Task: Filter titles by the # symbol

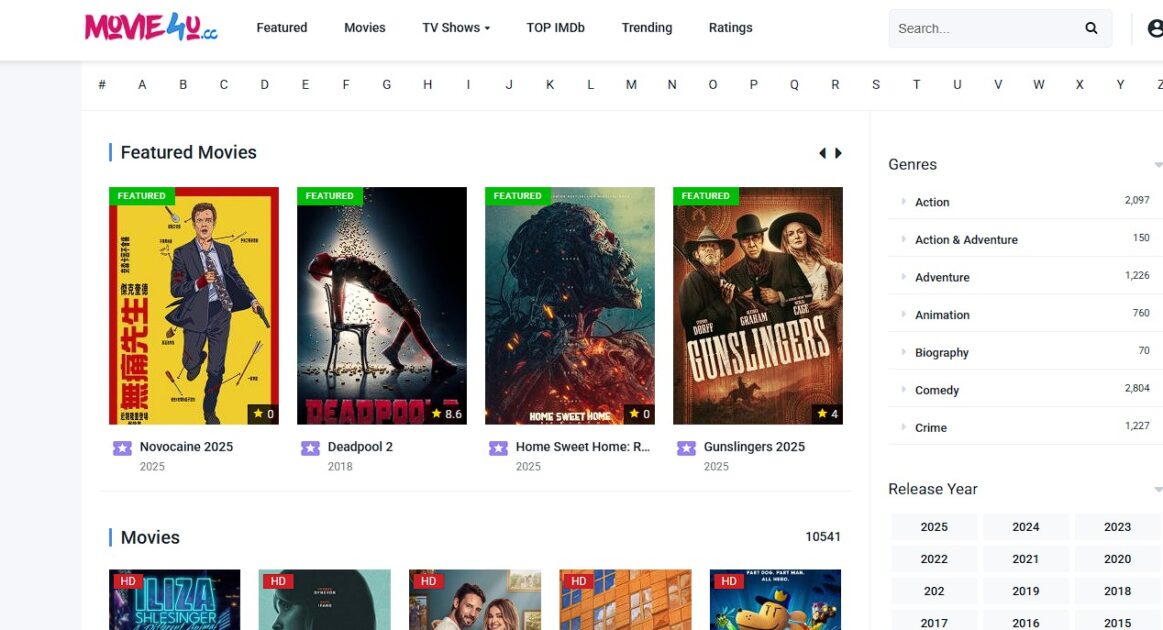Action: pyautogui.click(x=102, y=85)
